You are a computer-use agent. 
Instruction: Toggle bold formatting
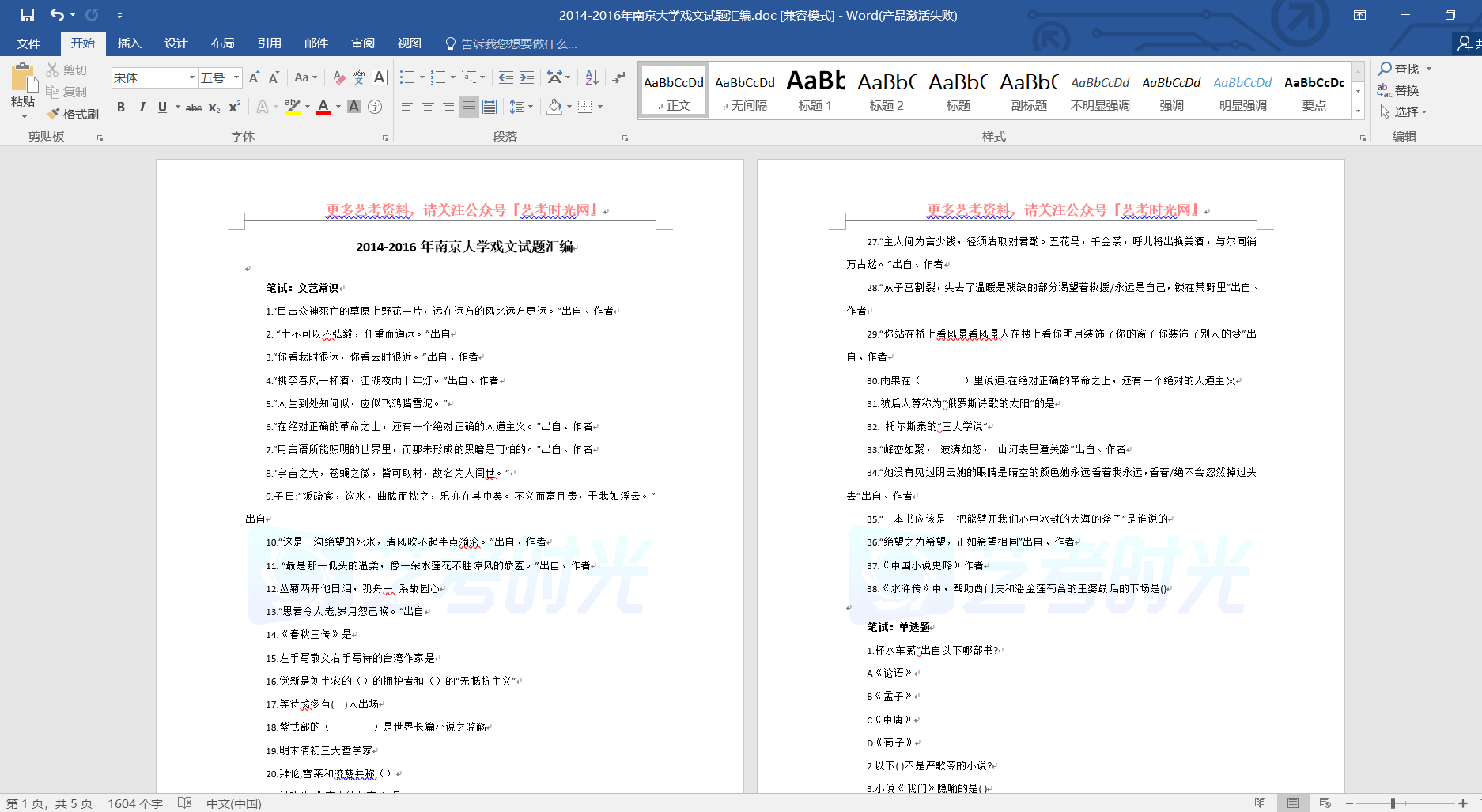121,108
